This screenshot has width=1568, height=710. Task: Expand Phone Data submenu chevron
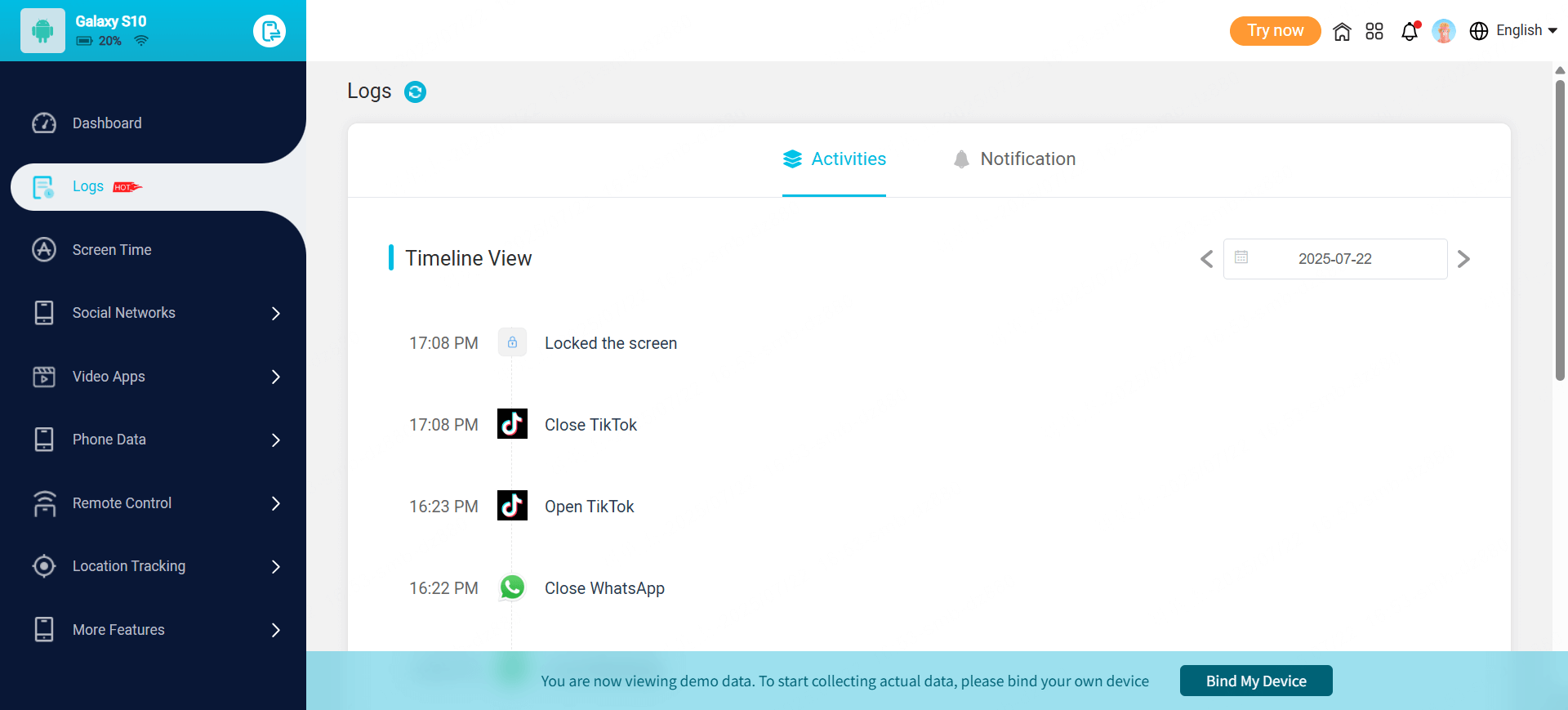coord(276,440)
